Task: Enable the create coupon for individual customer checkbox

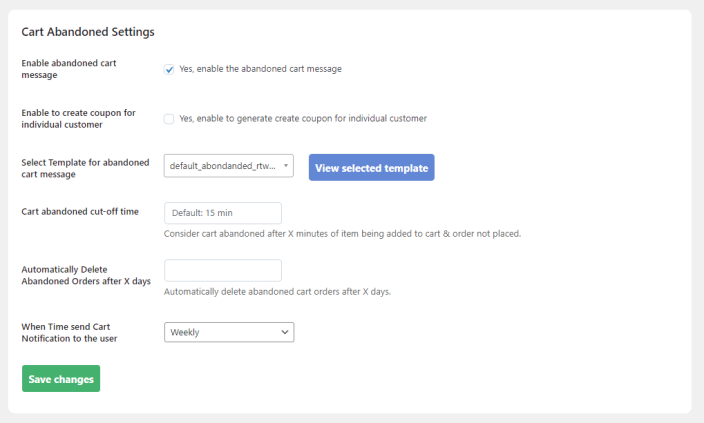Action: pyautogui.click(x=169, y=118)
